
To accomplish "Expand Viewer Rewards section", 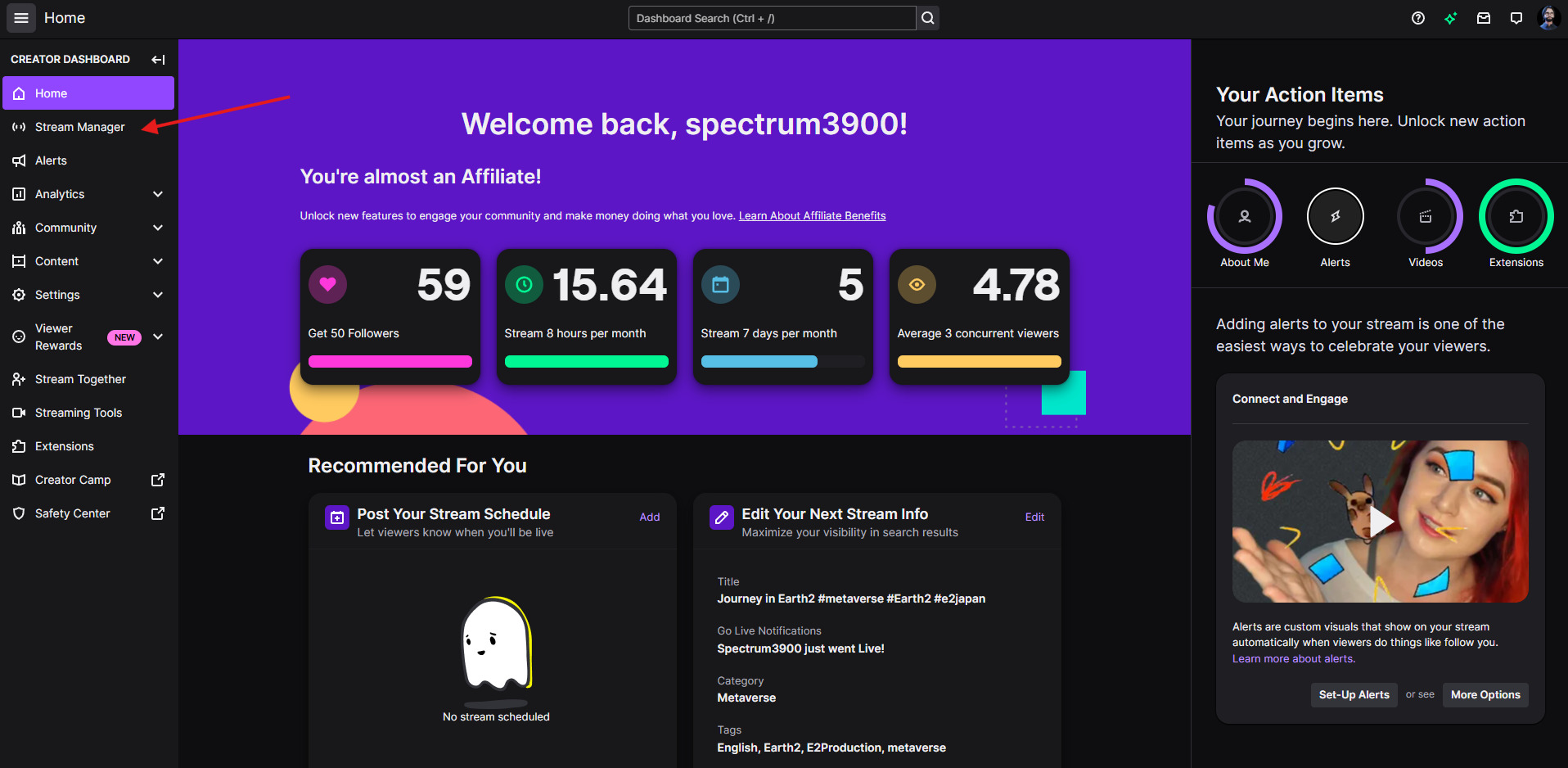I will click(158, 337).
